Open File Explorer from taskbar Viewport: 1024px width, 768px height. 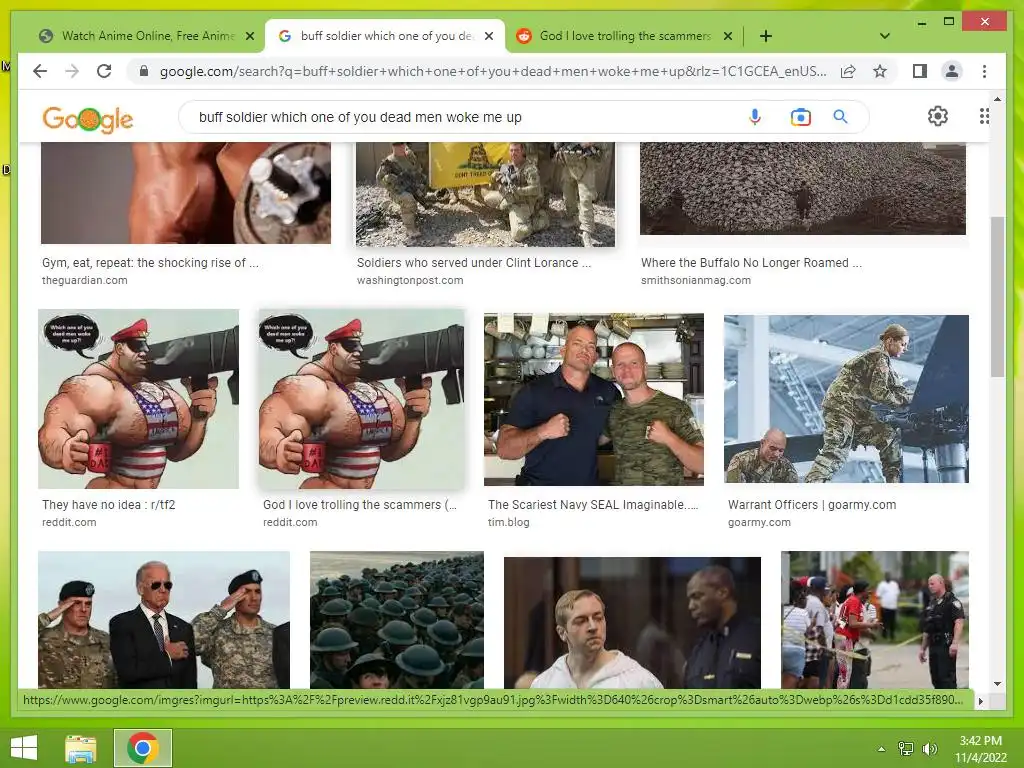[x=81, y=748]
